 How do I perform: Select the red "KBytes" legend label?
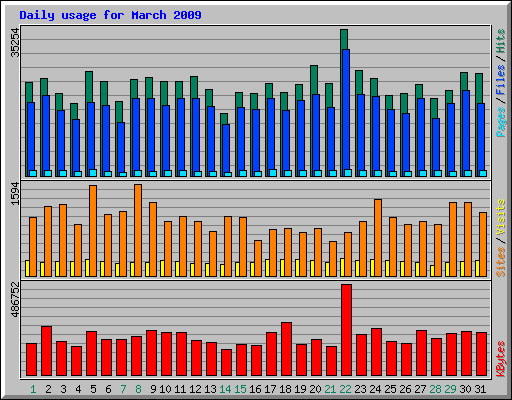click(x=500, y=359)
